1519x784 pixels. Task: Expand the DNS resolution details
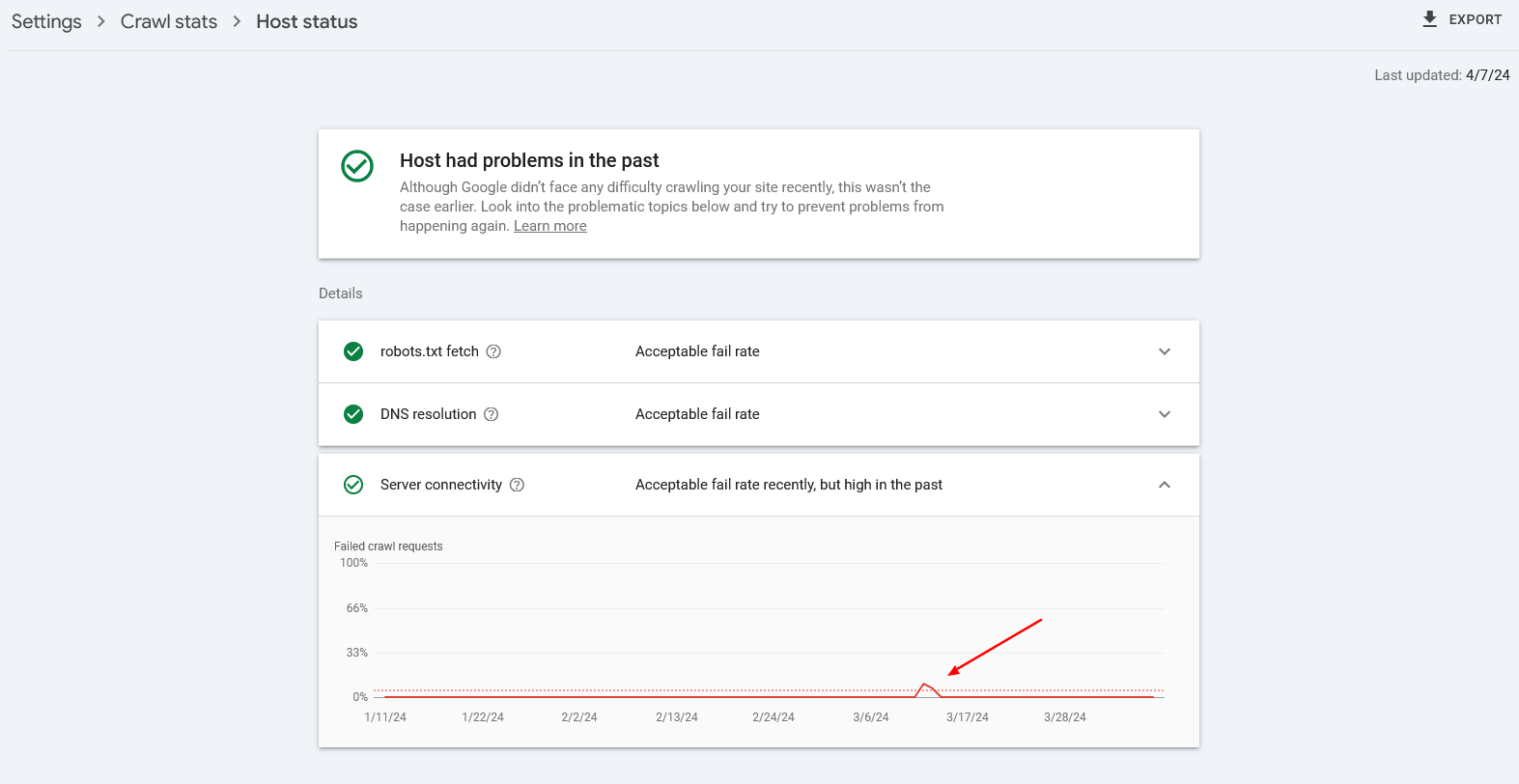[x=1164, y=414]
